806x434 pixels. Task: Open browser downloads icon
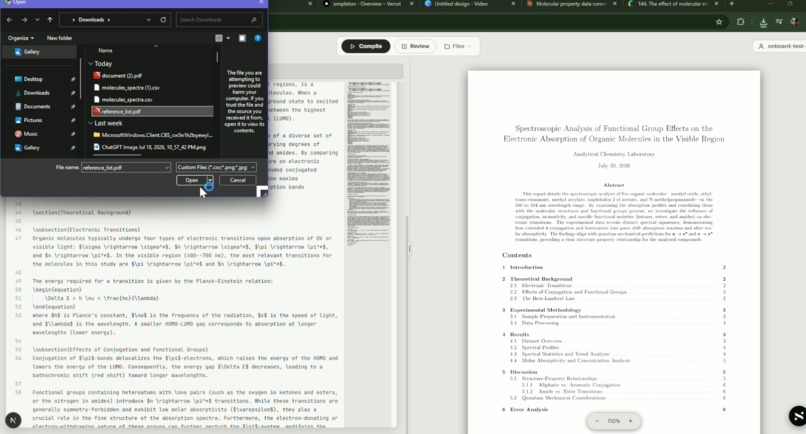pos(763,23)
